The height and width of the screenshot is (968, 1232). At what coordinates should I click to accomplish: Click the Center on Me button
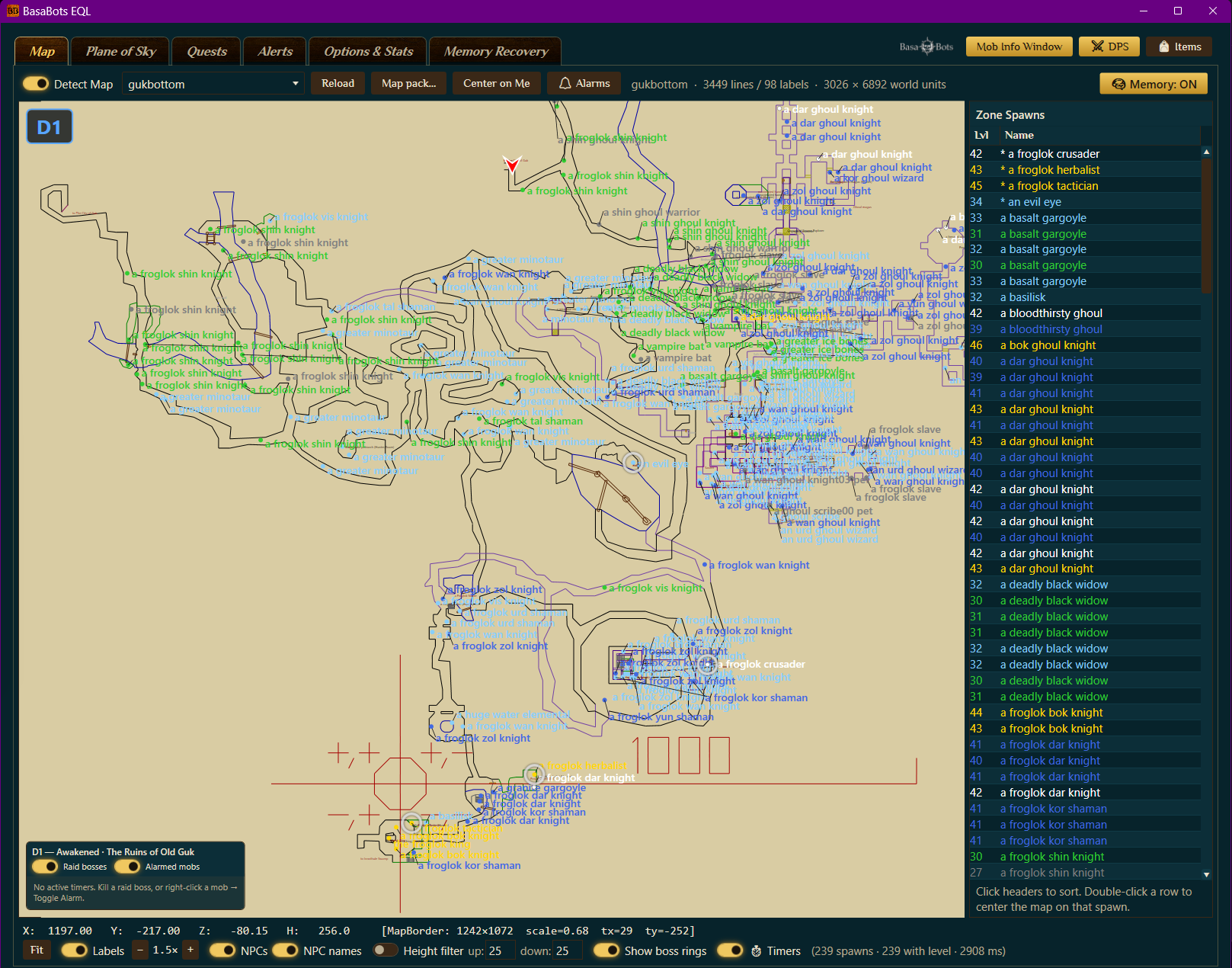[496, 83]
